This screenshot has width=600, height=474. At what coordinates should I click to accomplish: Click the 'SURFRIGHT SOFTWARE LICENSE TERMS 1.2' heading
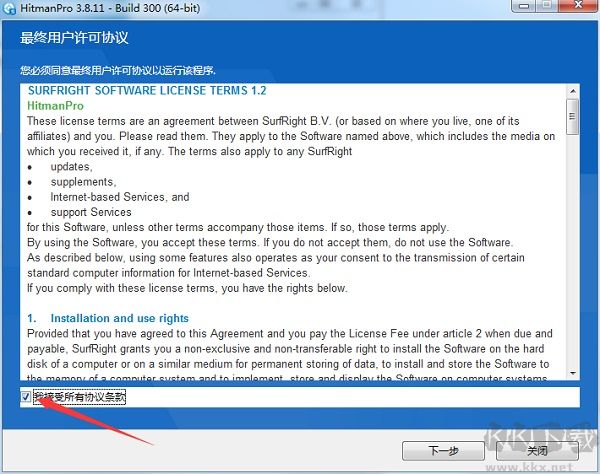pos(147,91)
